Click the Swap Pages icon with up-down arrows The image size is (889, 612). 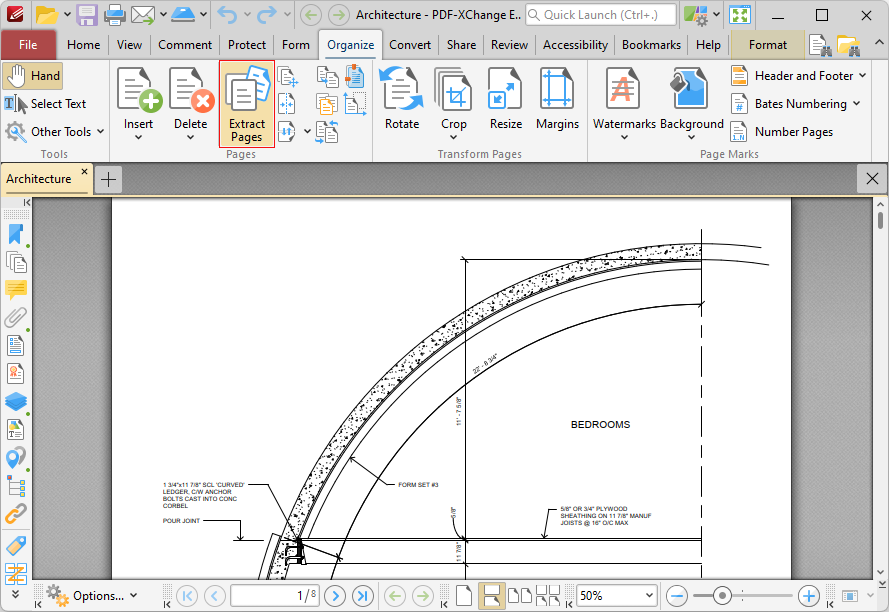(x=287, y=132)
